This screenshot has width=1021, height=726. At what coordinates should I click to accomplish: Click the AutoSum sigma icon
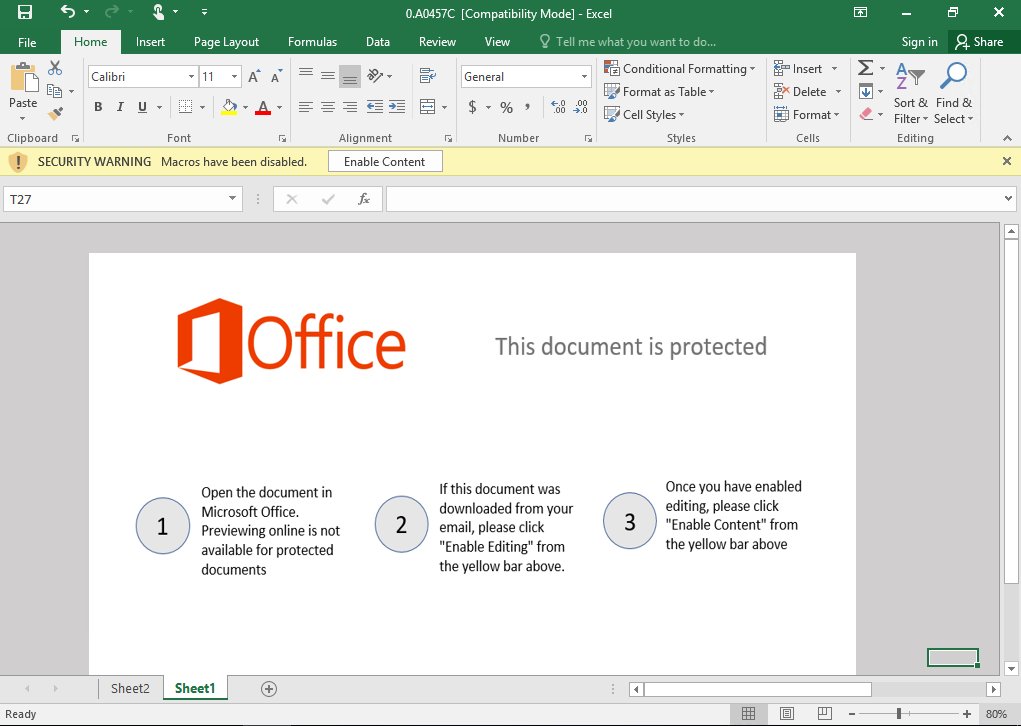click(x=865, y=68)
